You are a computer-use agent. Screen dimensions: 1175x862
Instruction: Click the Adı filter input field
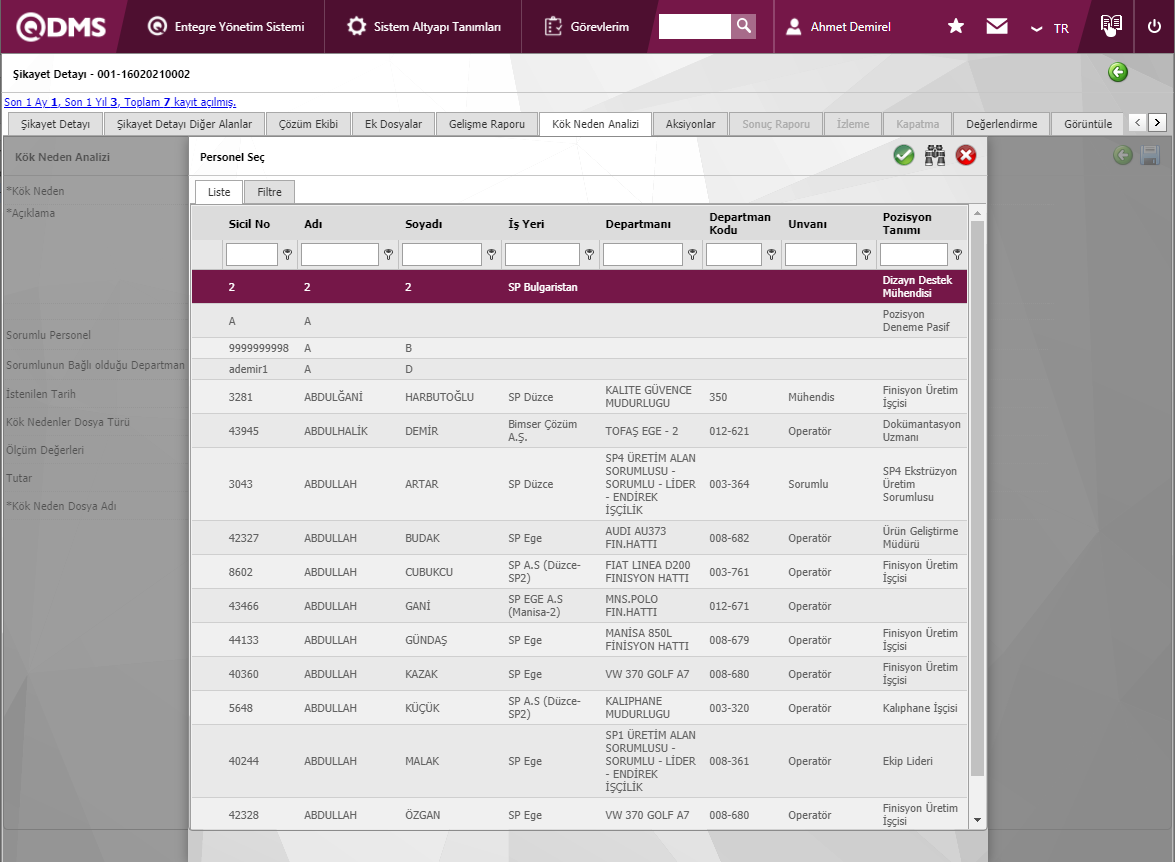[x=339, y=255]
